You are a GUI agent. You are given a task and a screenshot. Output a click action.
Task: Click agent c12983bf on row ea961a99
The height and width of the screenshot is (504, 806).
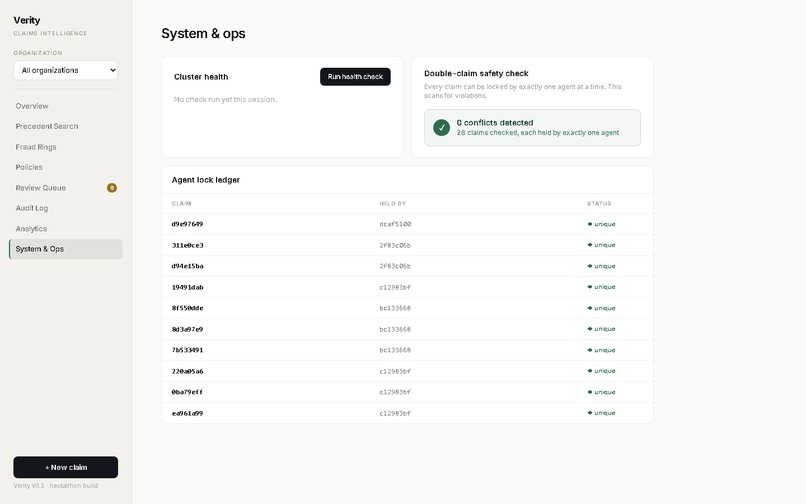point(395,413)
